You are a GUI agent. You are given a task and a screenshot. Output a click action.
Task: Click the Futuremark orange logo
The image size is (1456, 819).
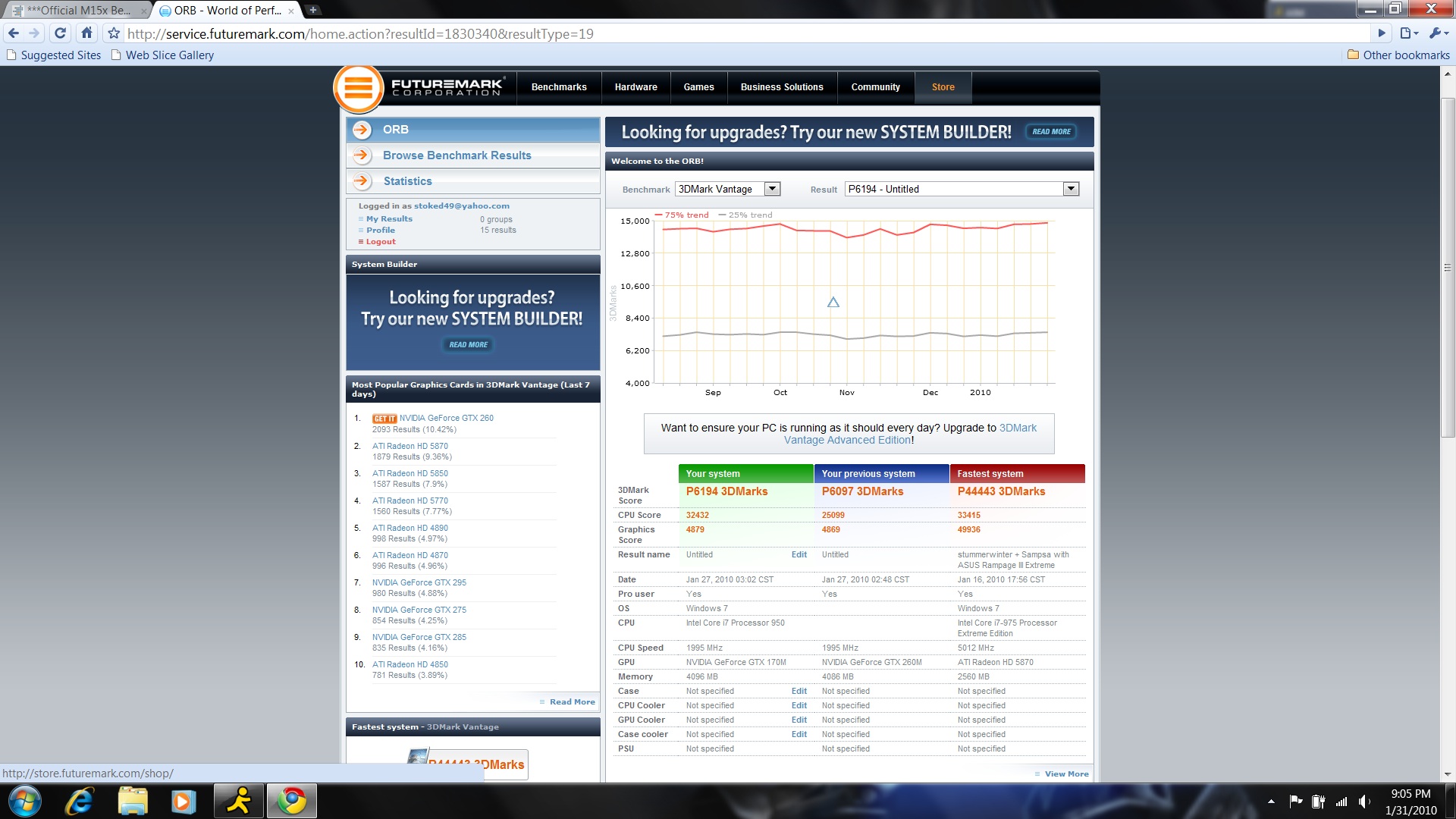point(359,89)
